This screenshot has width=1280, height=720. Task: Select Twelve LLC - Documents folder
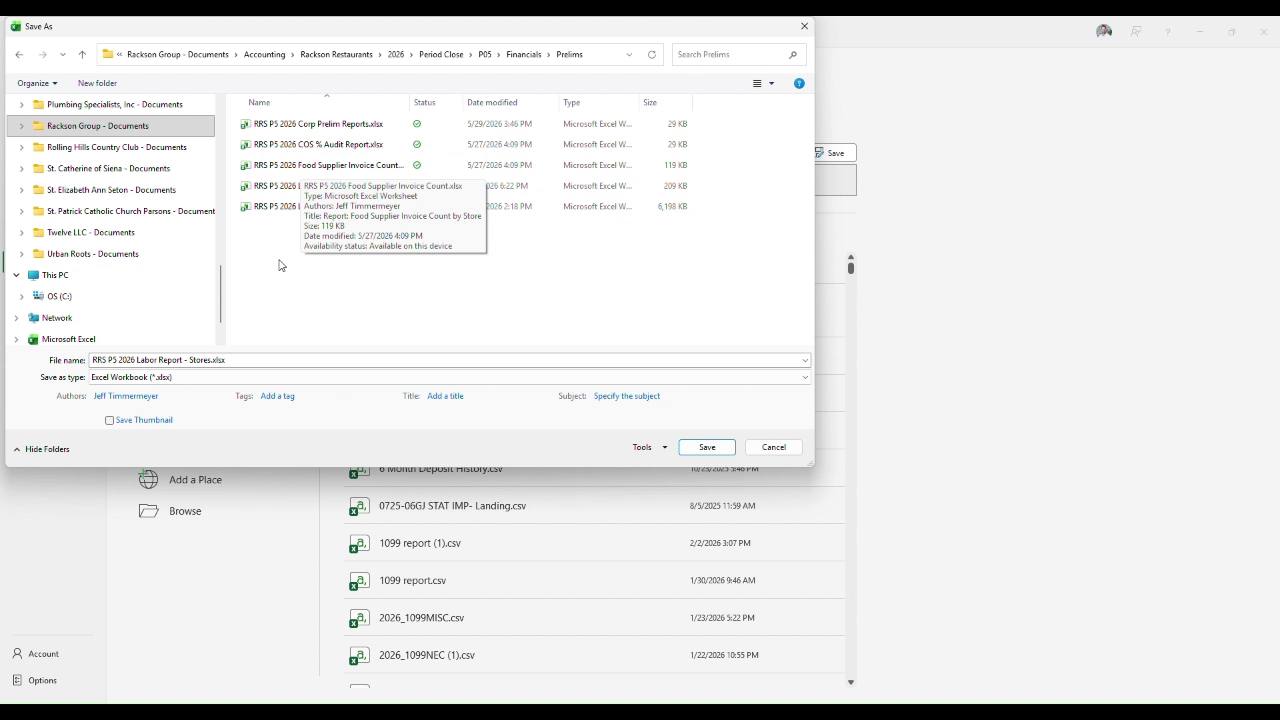[x=90, y=233]
